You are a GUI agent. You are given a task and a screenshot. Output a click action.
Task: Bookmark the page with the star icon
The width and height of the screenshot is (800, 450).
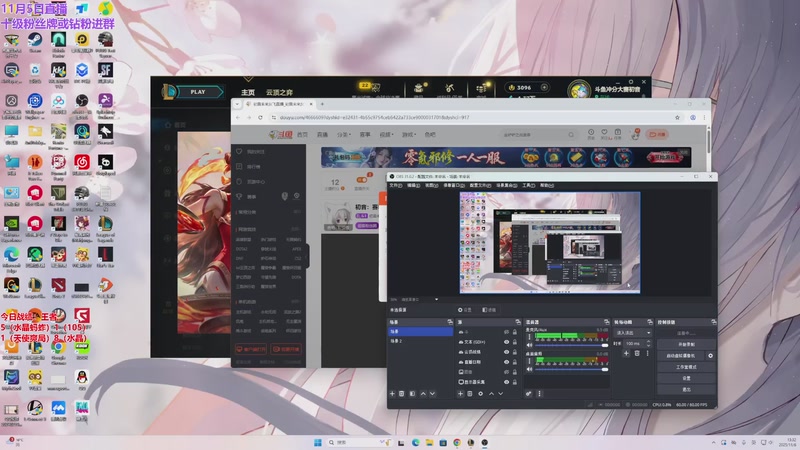677,117
